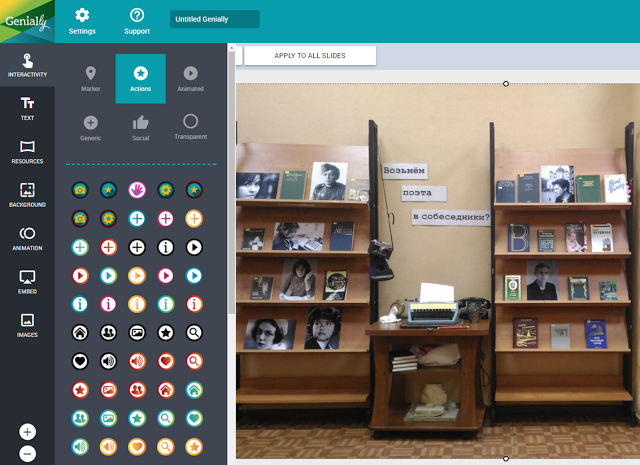Click Apply to All Slides button

pyautogui.click(x=309, y=56)
